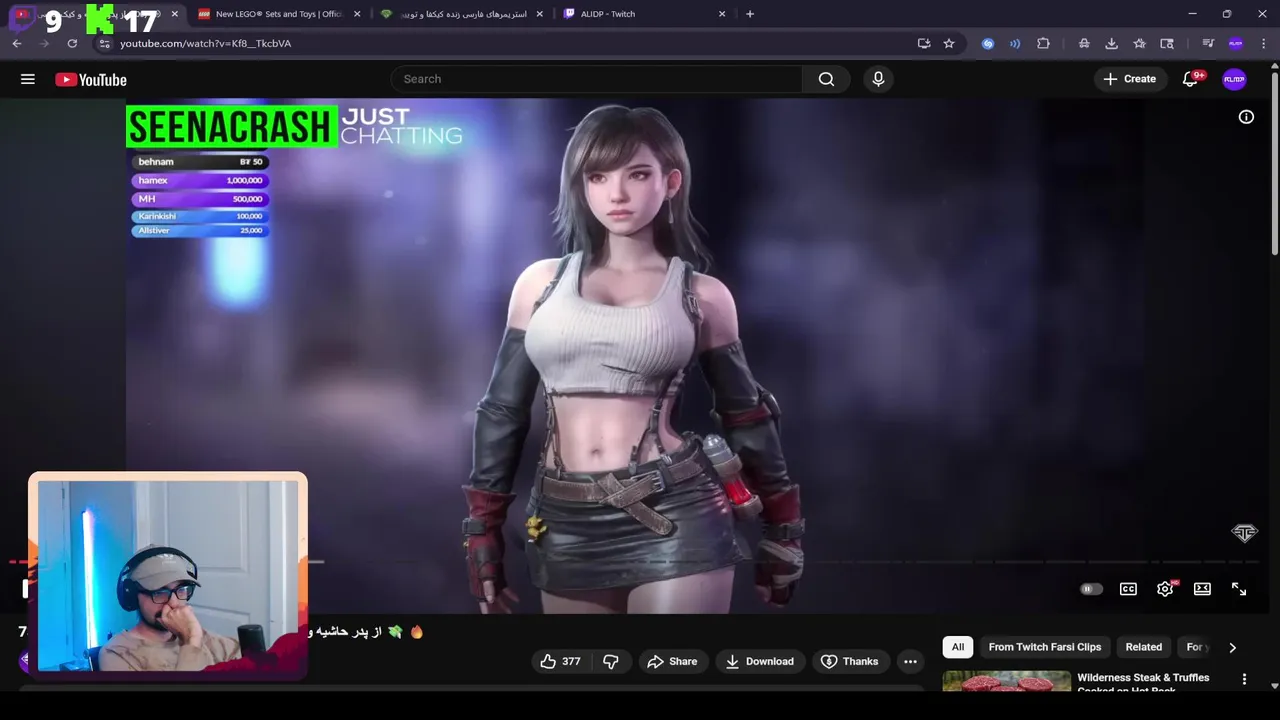
Task: Reload the current page
Action: (72, 43)
